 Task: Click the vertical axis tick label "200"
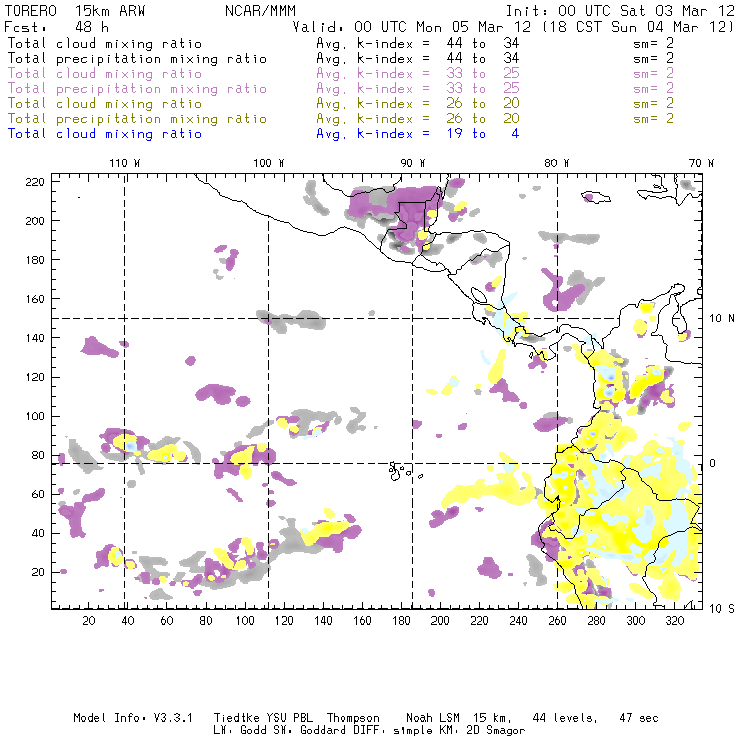click(35, 221)
